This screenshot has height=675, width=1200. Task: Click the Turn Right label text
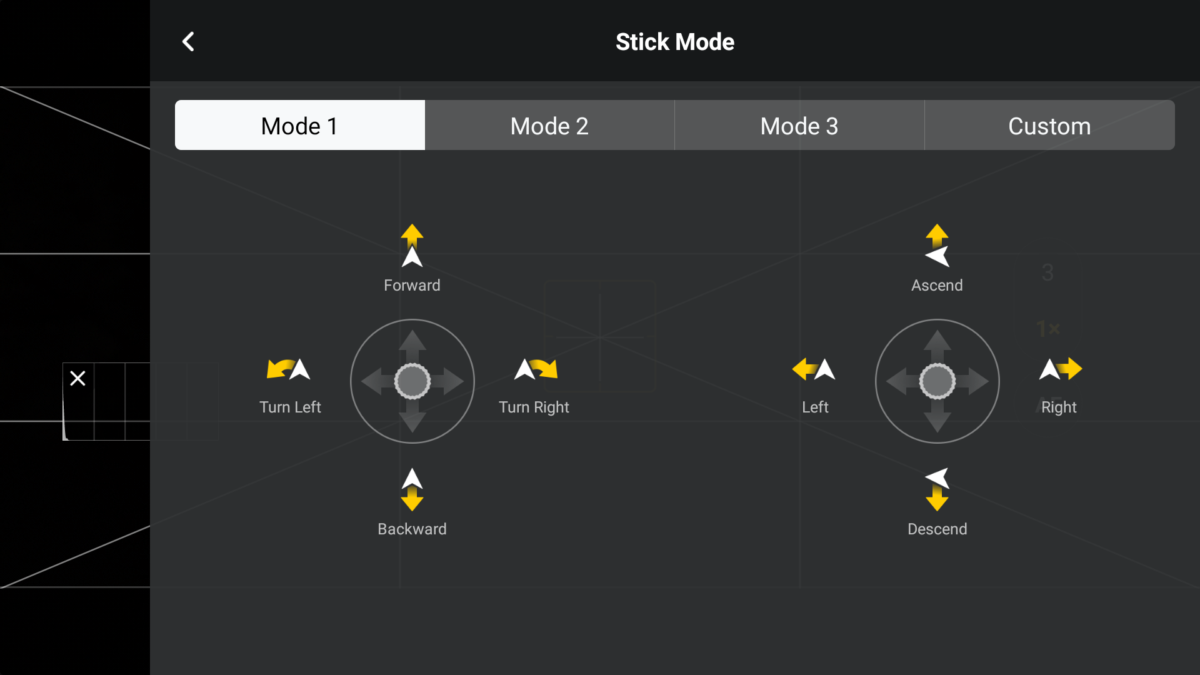click(534, 407)
